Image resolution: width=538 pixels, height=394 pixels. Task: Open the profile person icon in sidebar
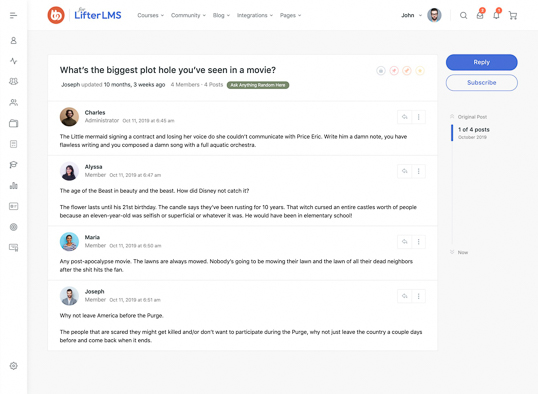pos(13,40)
